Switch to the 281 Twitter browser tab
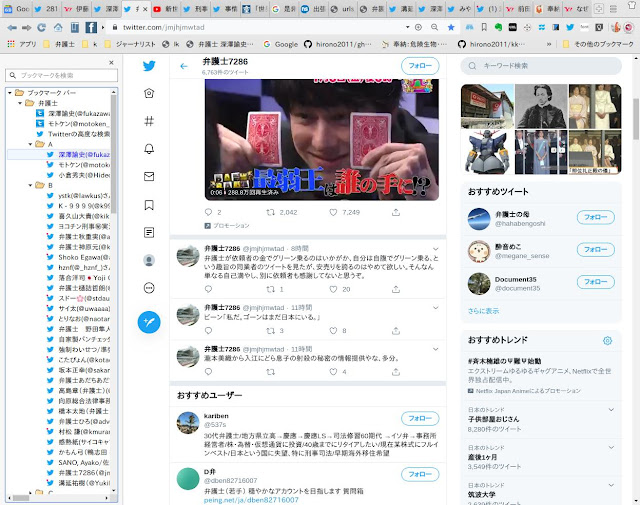Viewport: 640px width, 505px height. pyautogui.click(x=47, y=9)
